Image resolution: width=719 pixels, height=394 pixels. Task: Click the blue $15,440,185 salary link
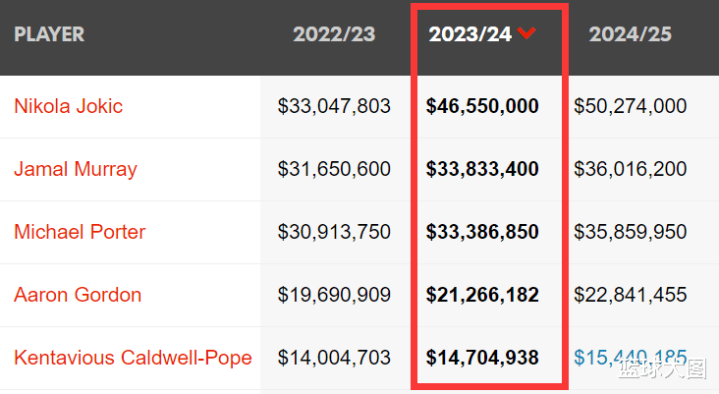pos(630,358)
